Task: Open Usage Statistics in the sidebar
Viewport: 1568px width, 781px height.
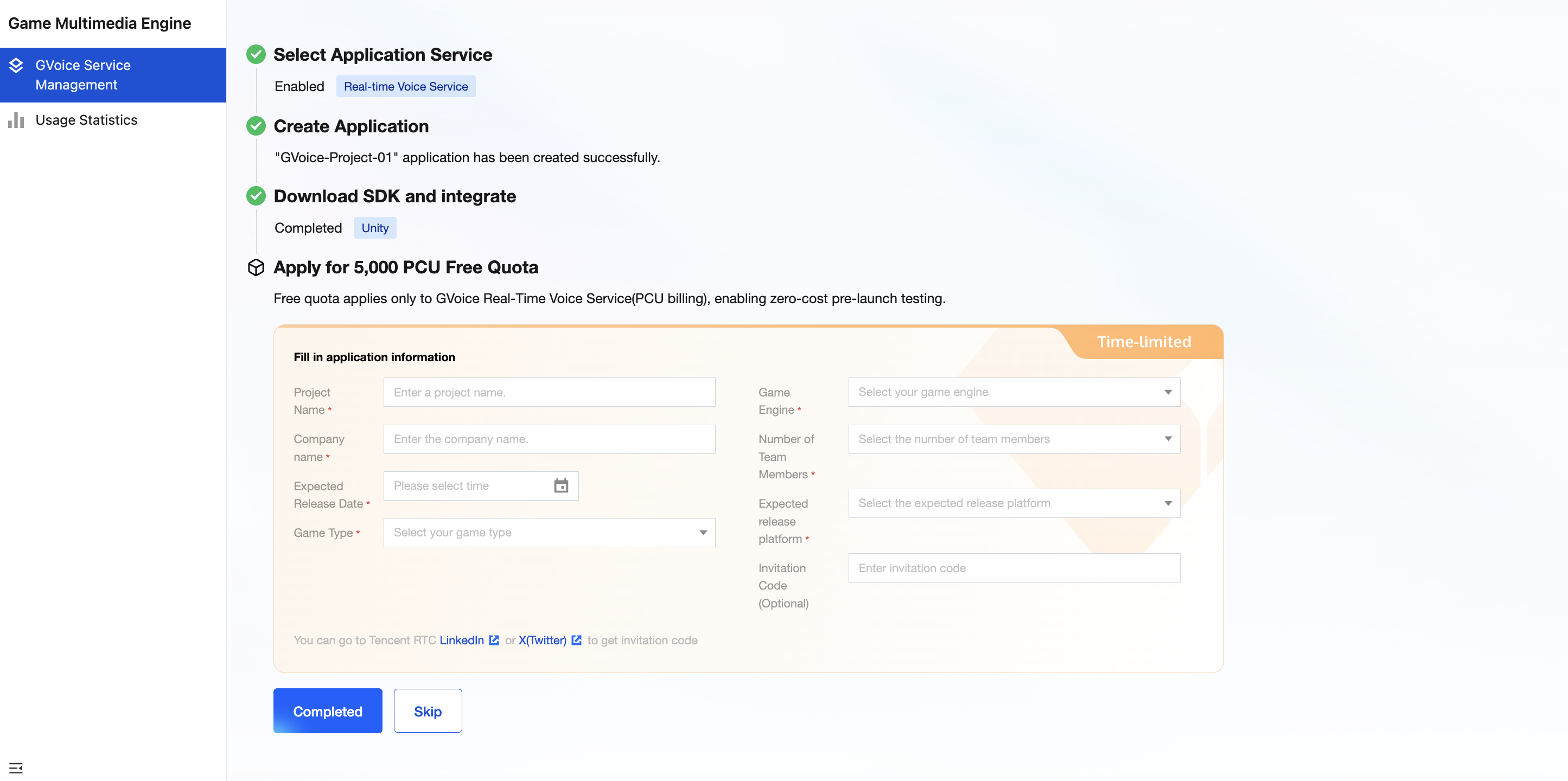Action: pos(86,120)
